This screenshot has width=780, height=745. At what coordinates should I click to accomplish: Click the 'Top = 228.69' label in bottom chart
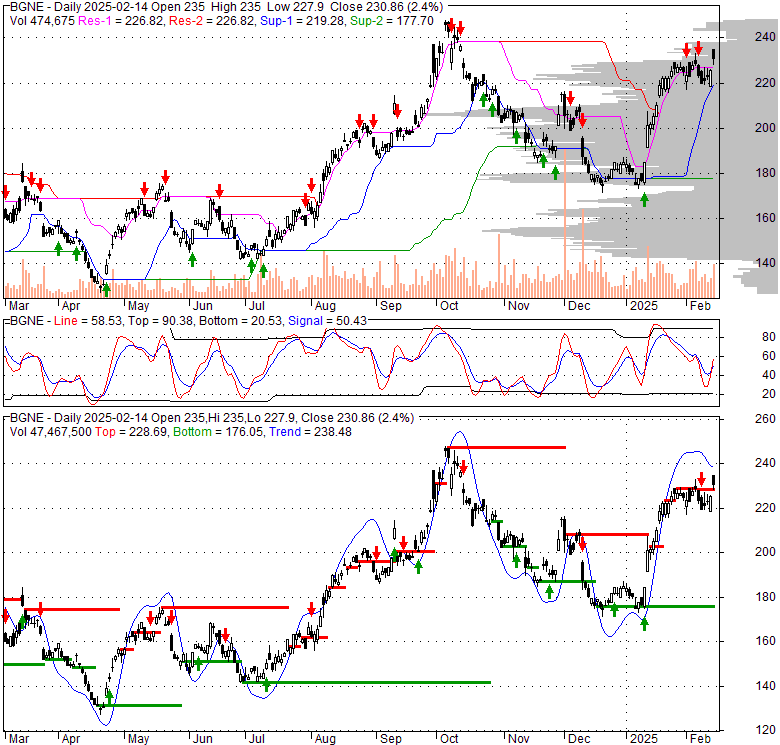(131, 432)
